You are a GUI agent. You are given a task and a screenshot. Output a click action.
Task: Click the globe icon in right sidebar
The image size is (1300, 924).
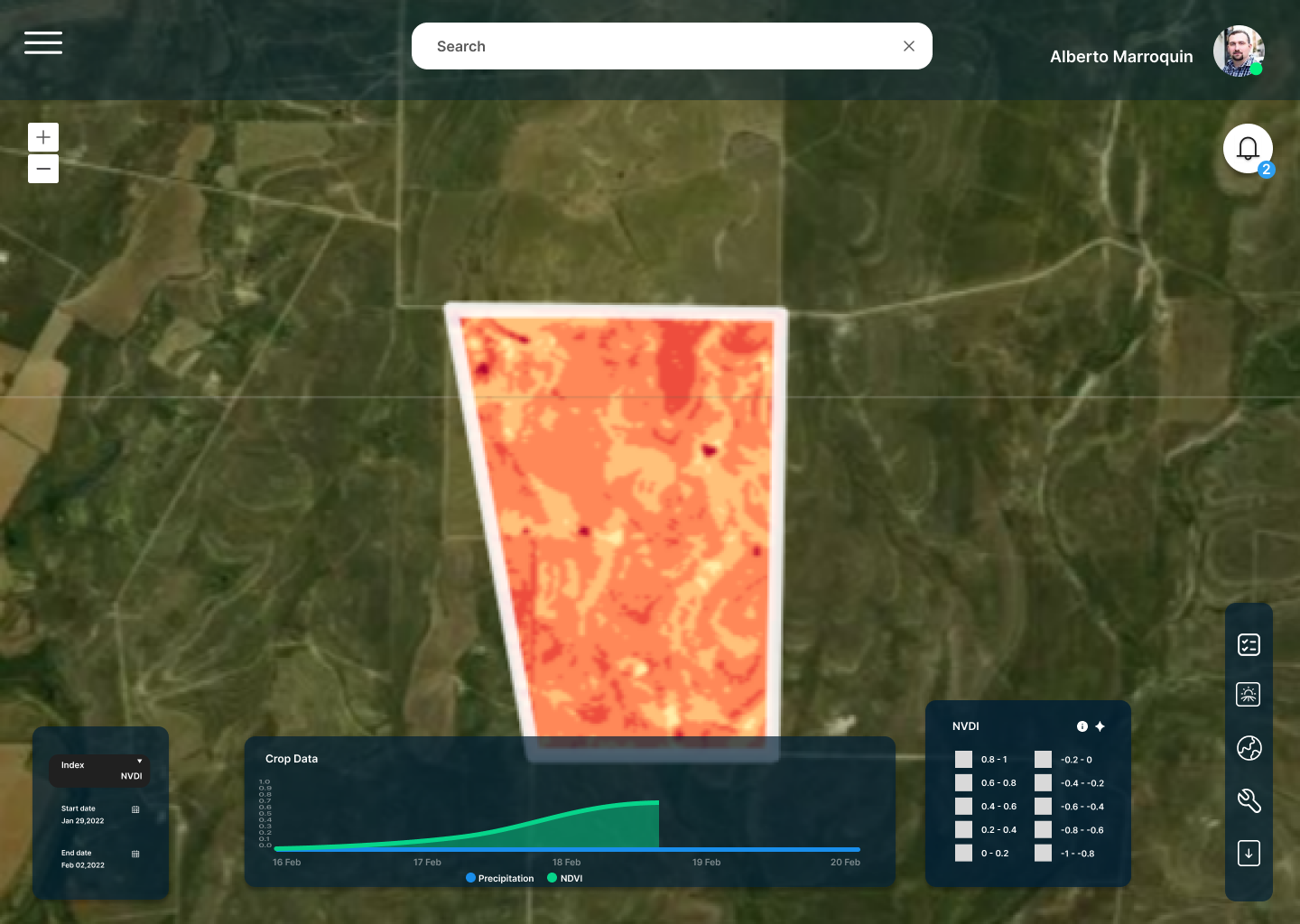[1249, 748]
